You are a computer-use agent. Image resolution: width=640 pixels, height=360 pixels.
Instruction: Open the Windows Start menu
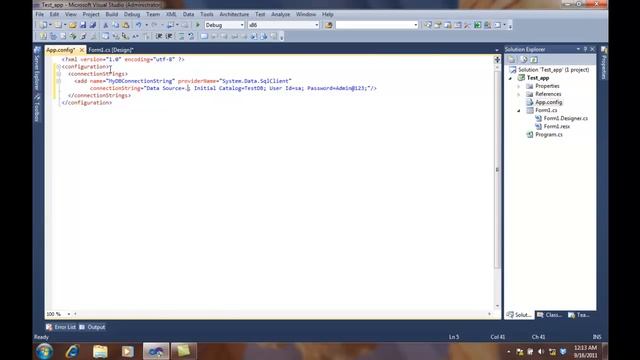coord(44,351)
